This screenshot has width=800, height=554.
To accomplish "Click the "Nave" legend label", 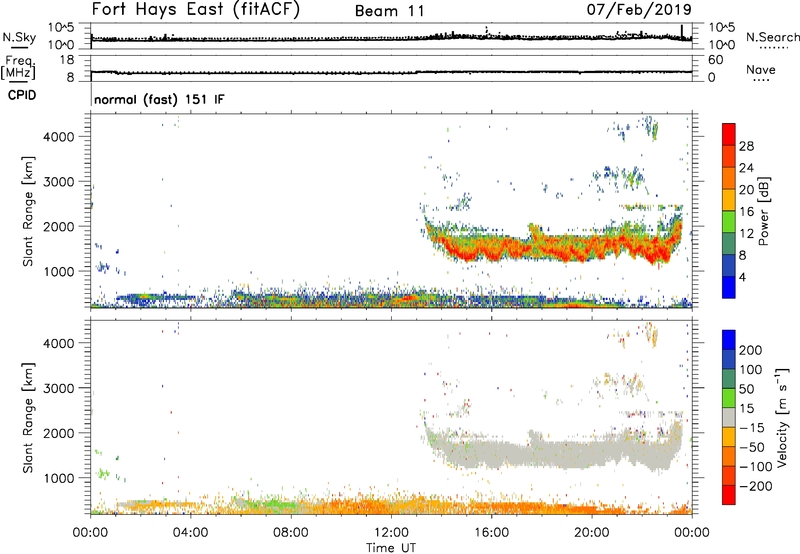I will (x=760, y=70).
